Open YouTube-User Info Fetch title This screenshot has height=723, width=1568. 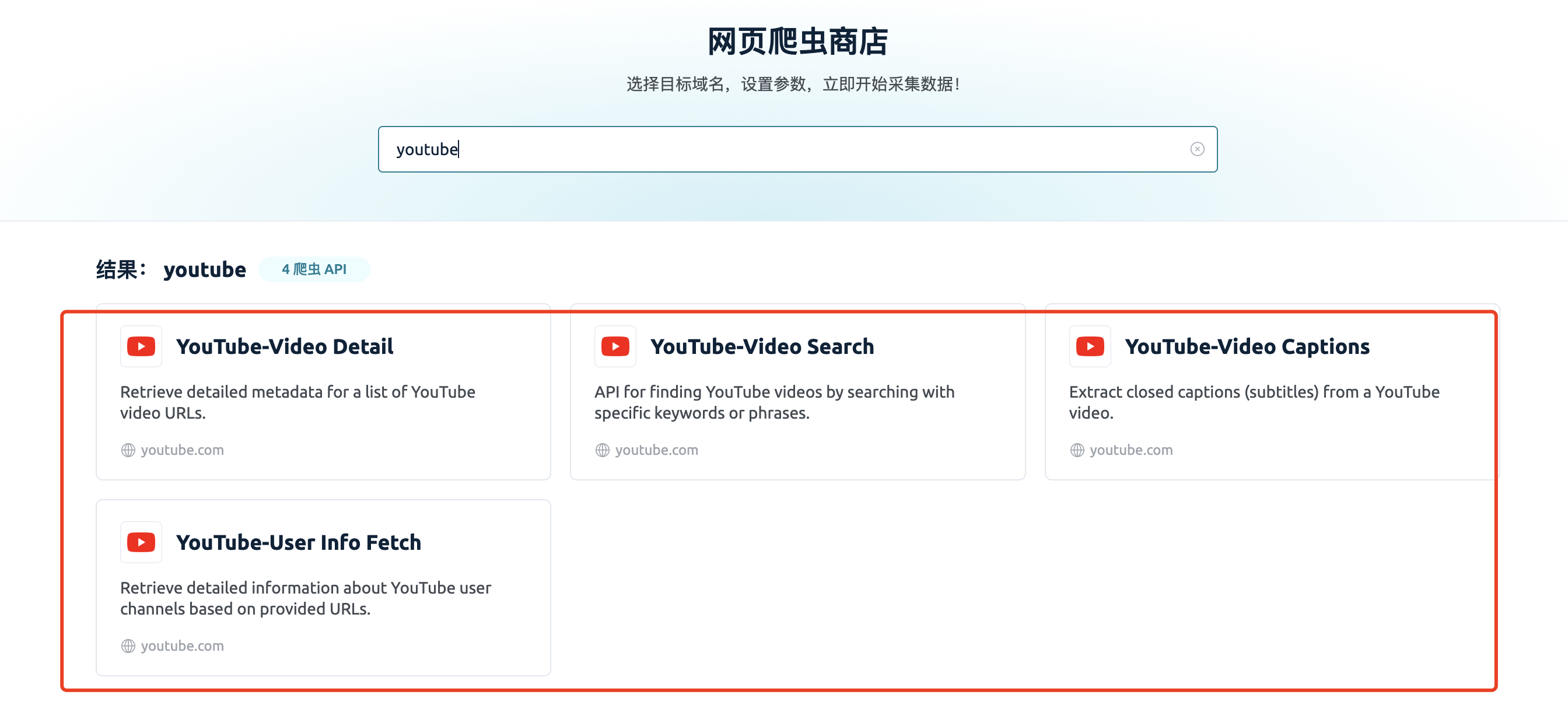click(298, 542)
